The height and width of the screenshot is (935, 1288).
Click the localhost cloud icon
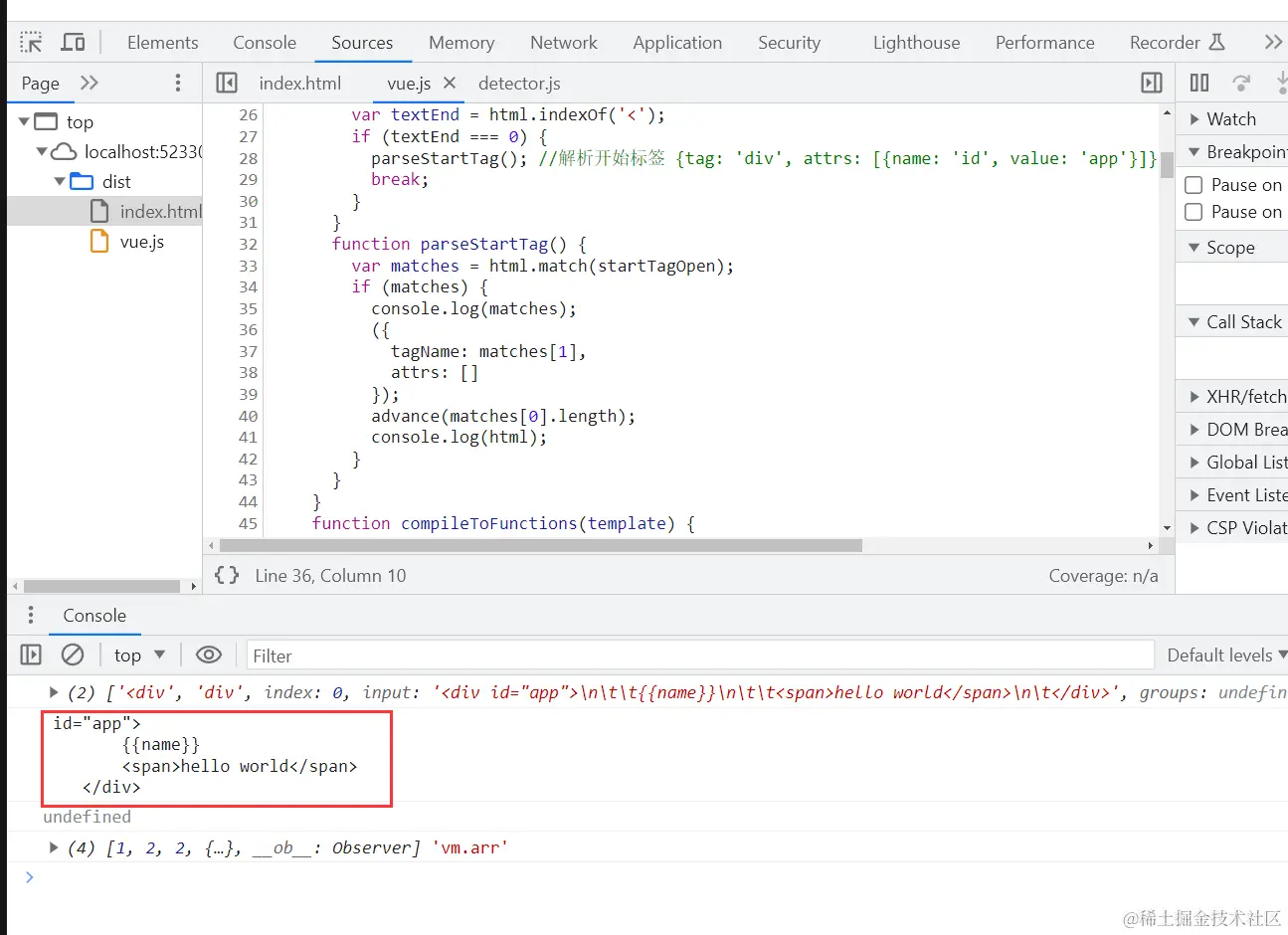point(64,151)
